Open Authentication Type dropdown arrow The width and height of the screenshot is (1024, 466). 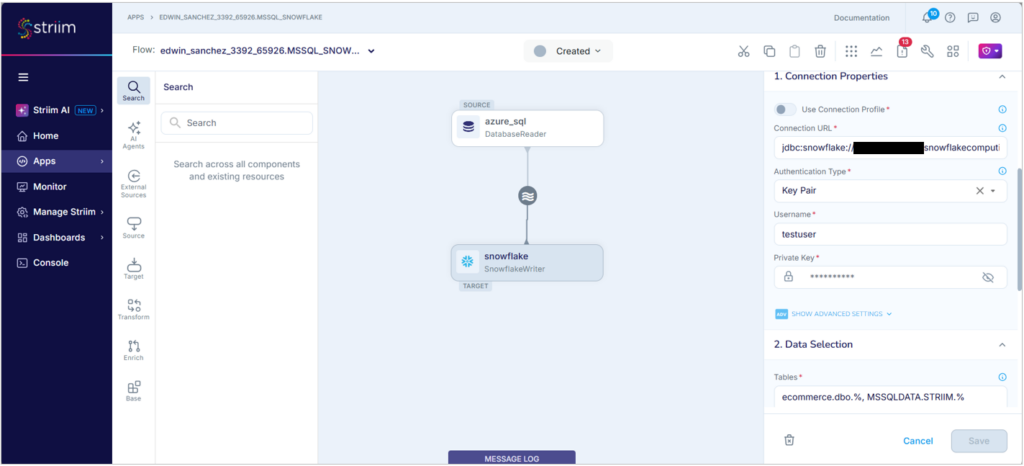(x=993, y=191)
